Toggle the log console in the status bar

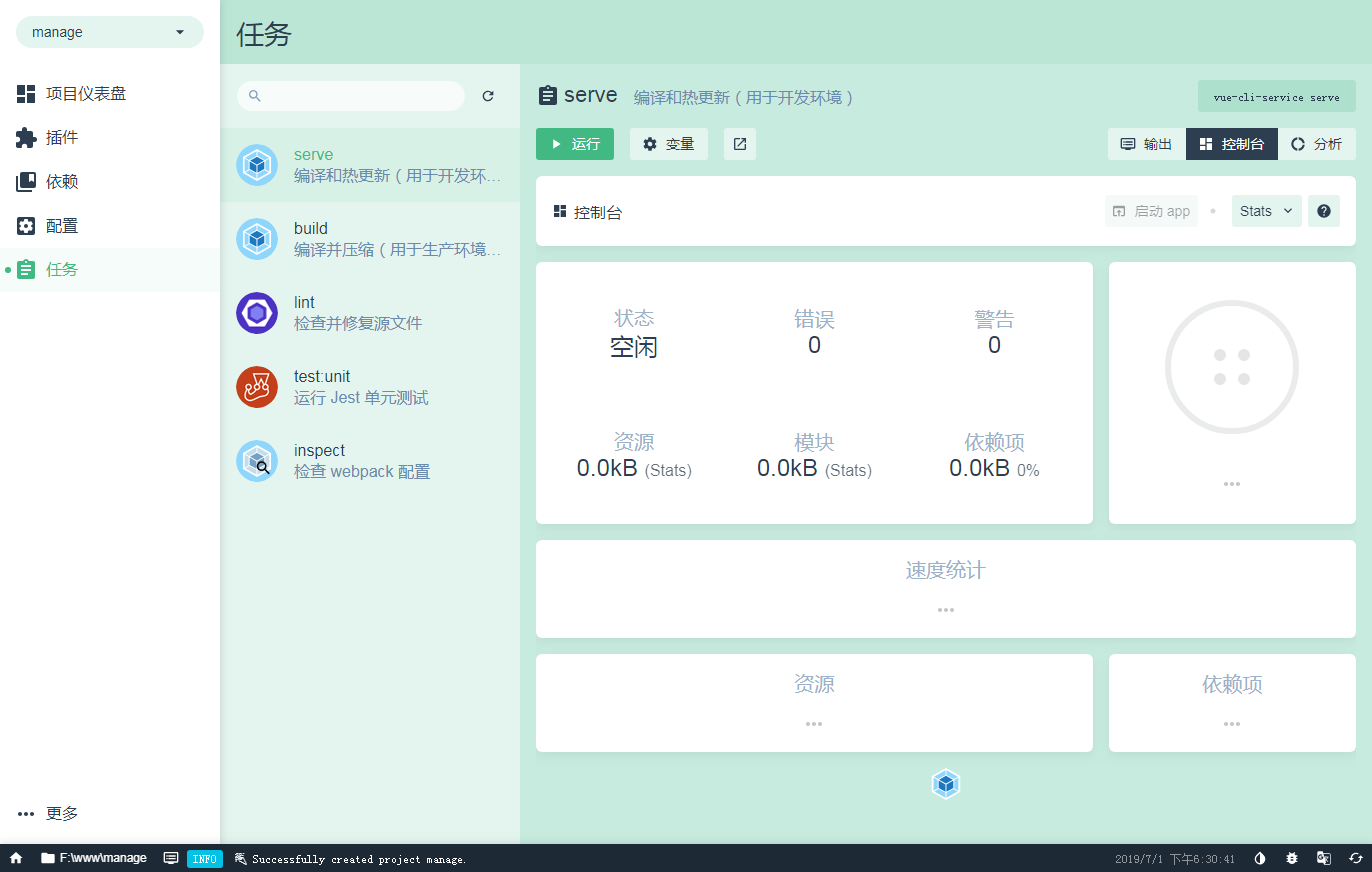[171, 858]
